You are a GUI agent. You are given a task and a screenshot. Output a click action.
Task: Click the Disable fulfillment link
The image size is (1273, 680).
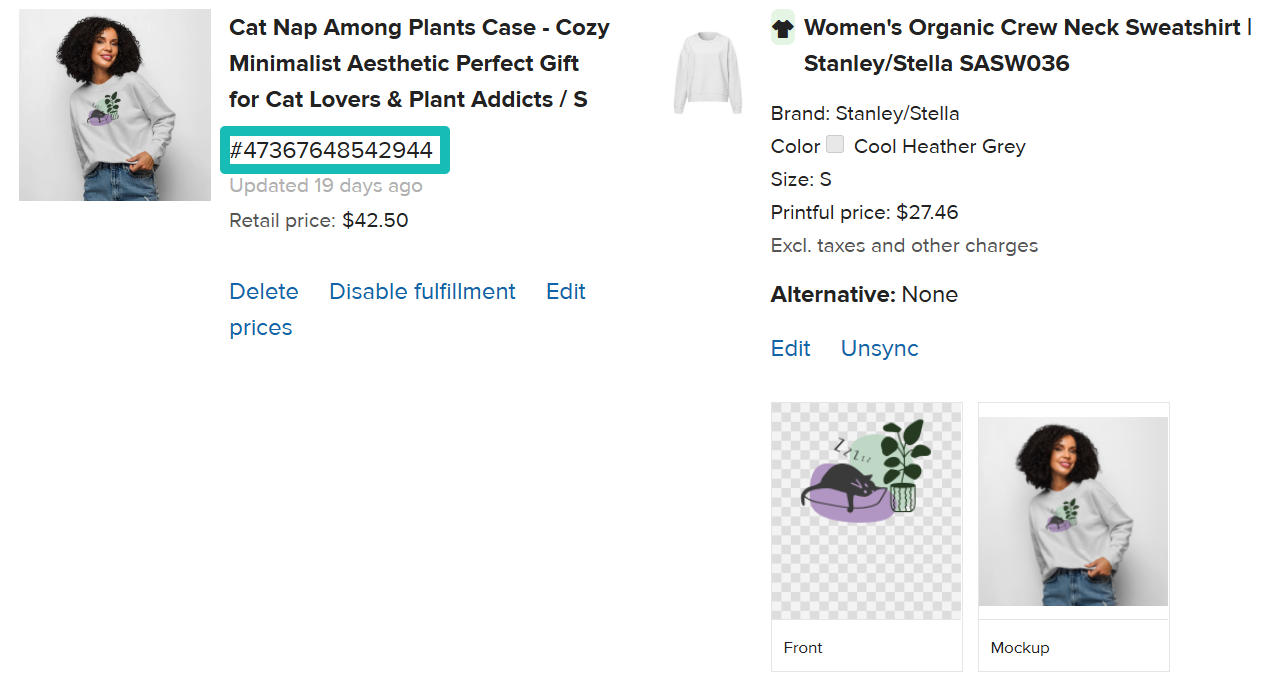point(422,291)
